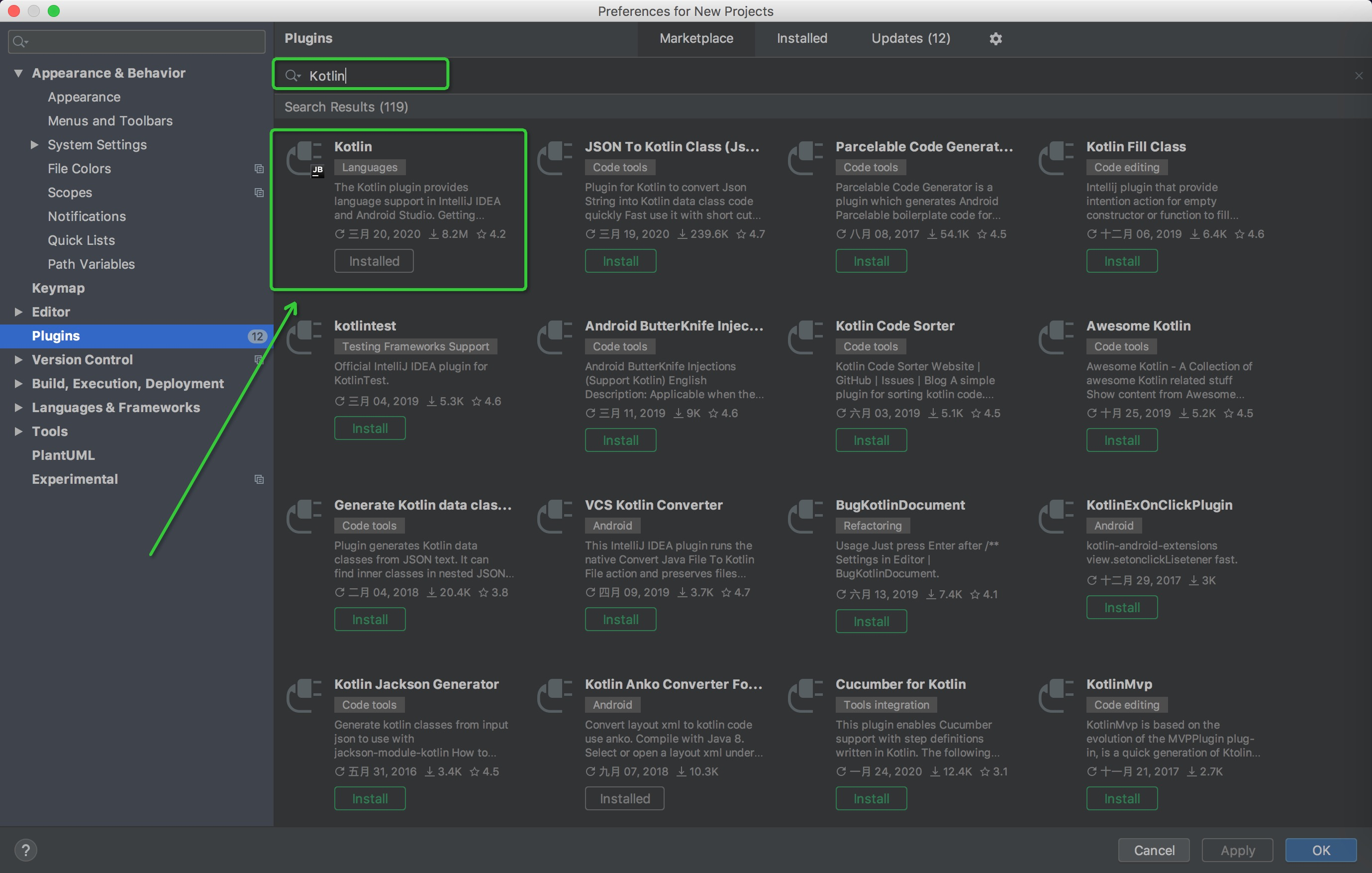1372x873 pixels.
Task: Open Quick Lists settings
Action: (81, 240)
